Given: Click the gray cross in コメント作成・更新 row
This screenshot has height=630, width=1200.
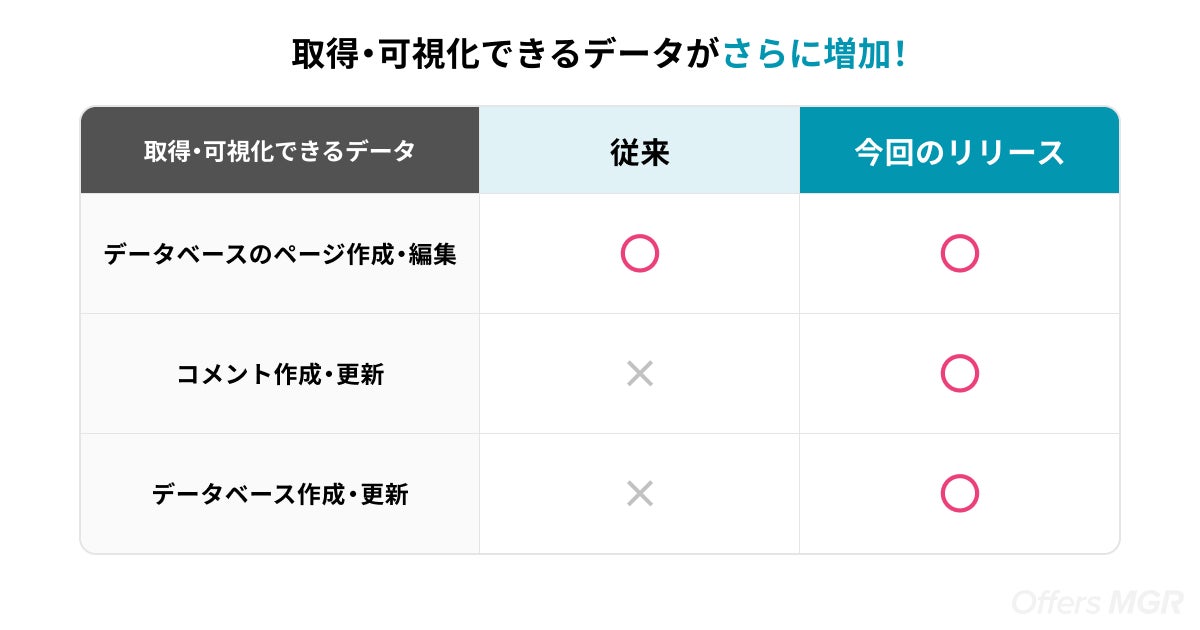Looking at the screenshot, I should coord(640,374).
